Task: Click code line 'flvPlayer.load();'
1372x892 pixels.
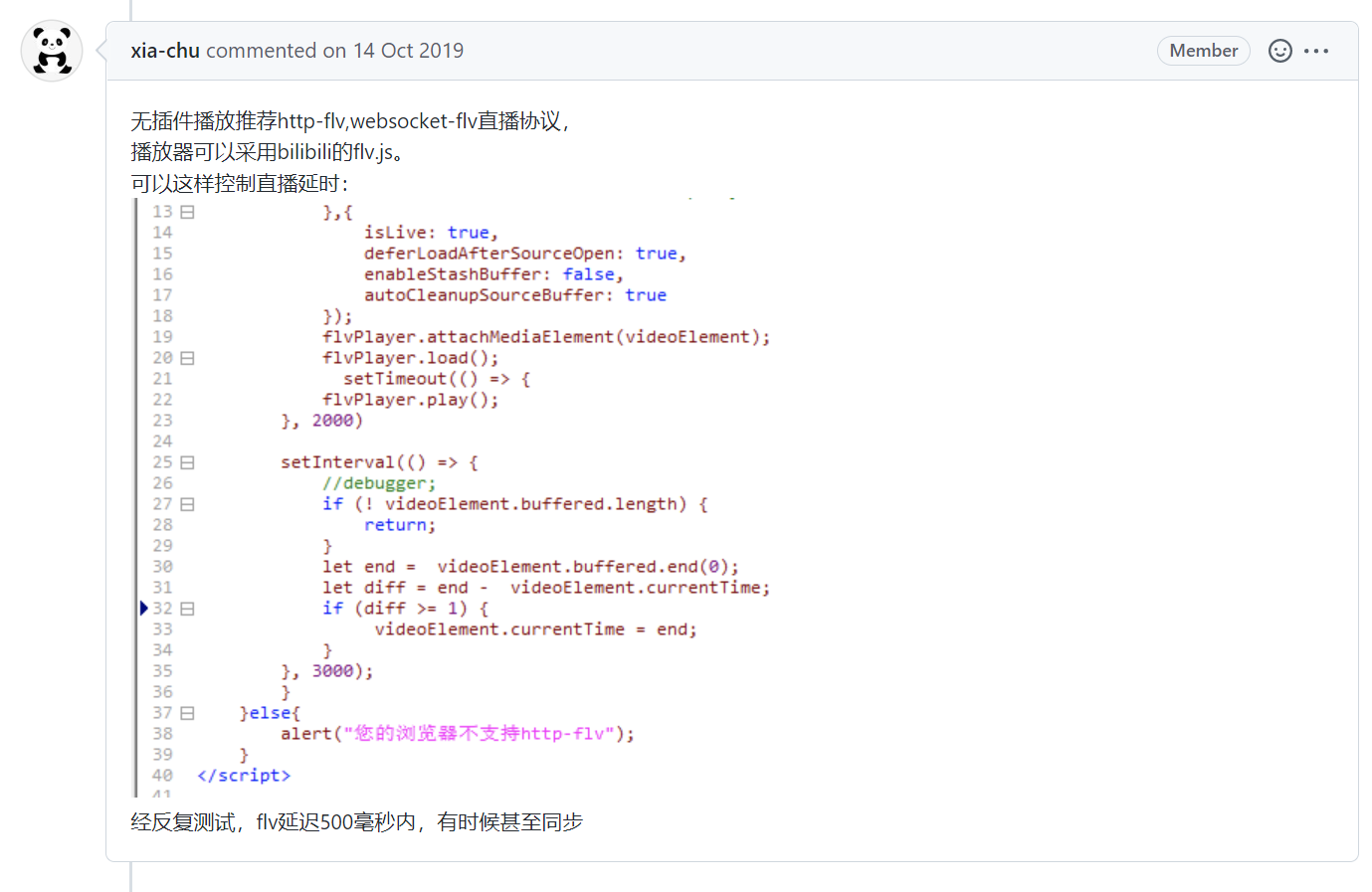Action: click(x=410, y=358)
